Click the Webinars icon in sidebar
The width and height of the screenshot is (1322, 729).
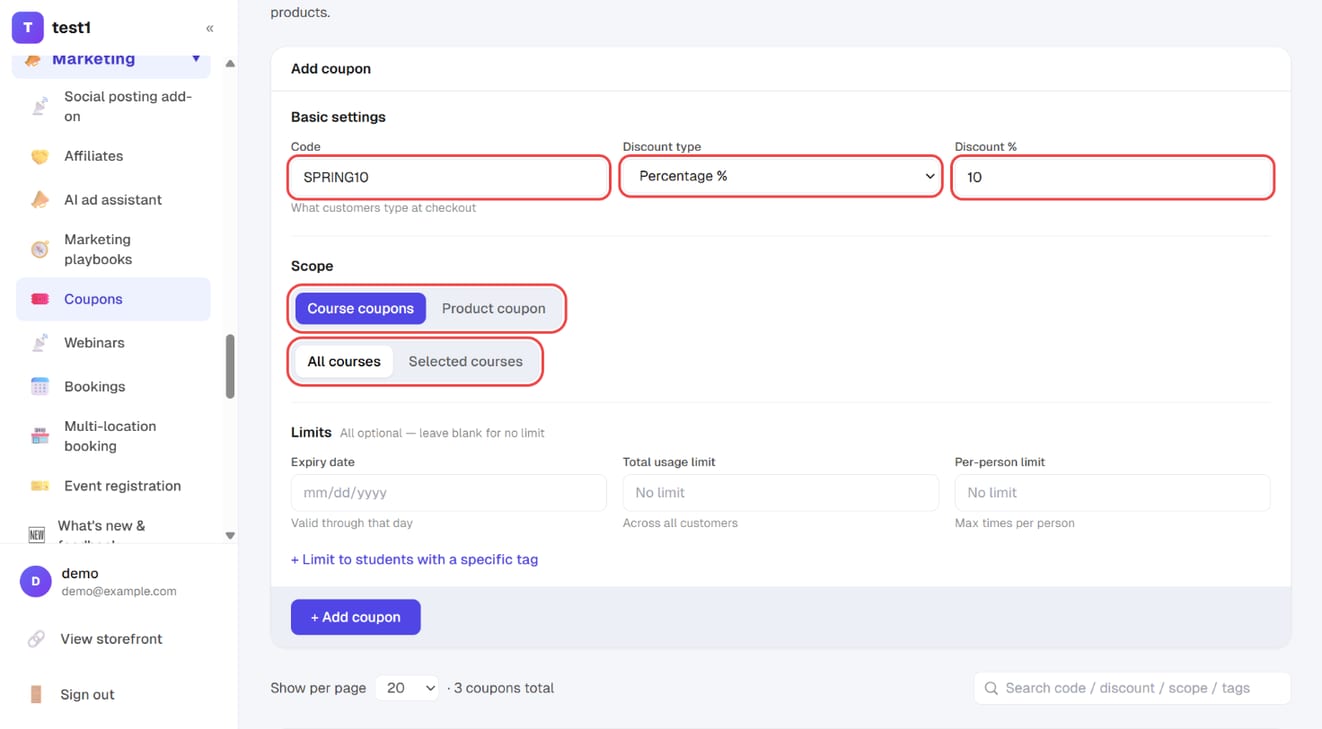click(40, 343)
